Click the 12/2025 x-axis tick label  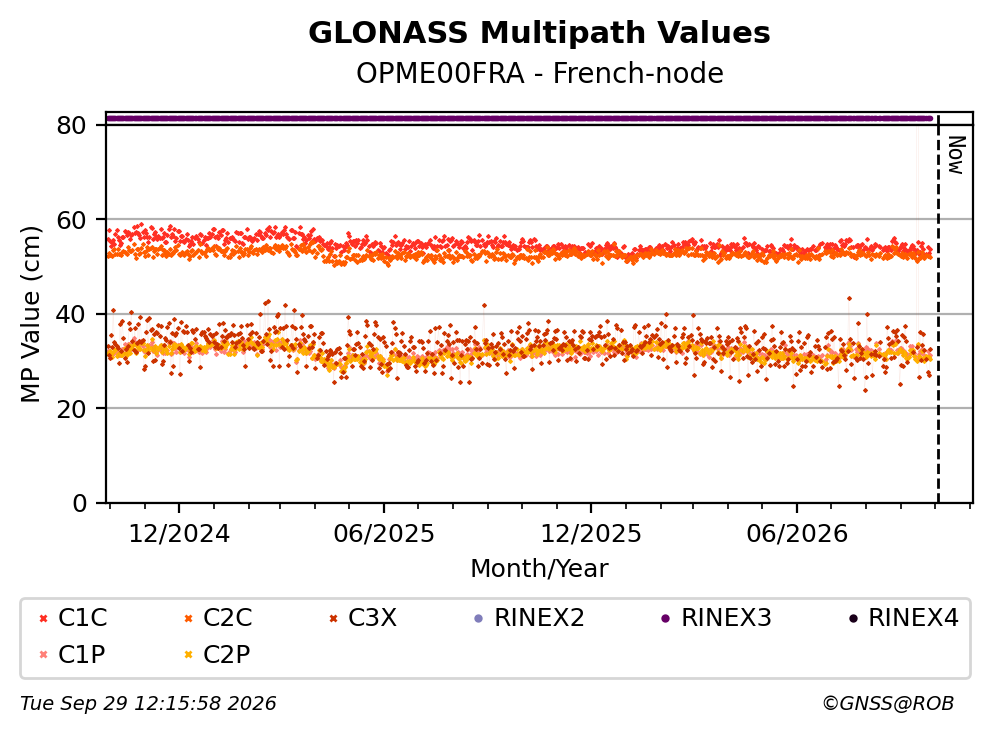coord(591,534)
